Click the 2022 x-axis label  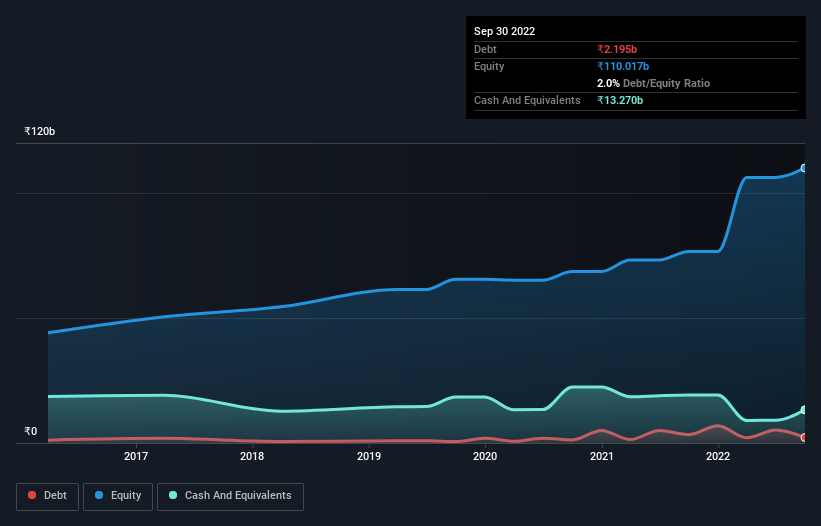point(718,456)
